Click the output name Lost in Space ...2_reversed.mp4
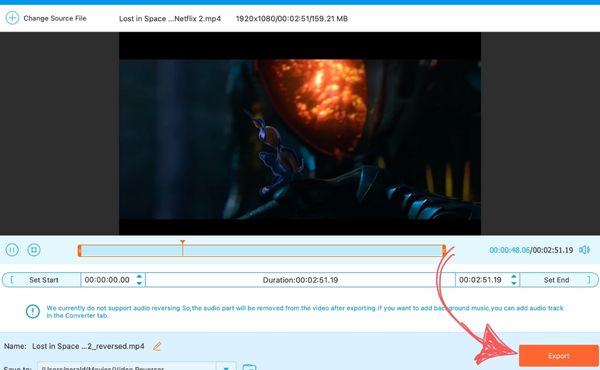The width and height of the screenshot is (600, 370). [88, 346]
